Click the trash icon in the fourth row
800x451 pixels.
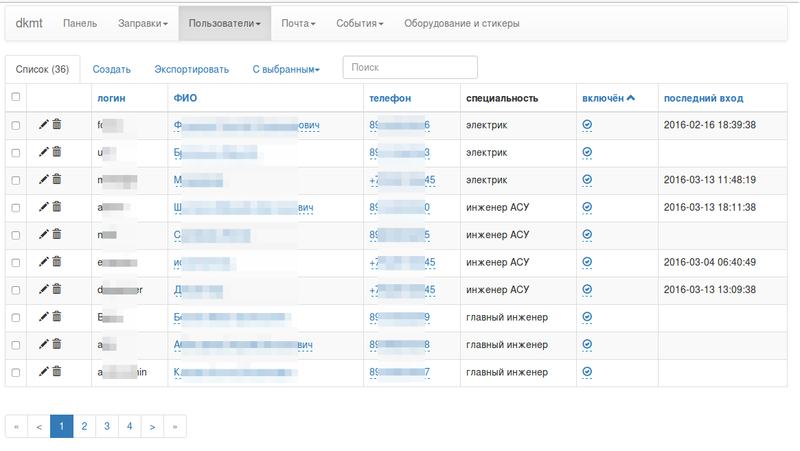point(56,207)
